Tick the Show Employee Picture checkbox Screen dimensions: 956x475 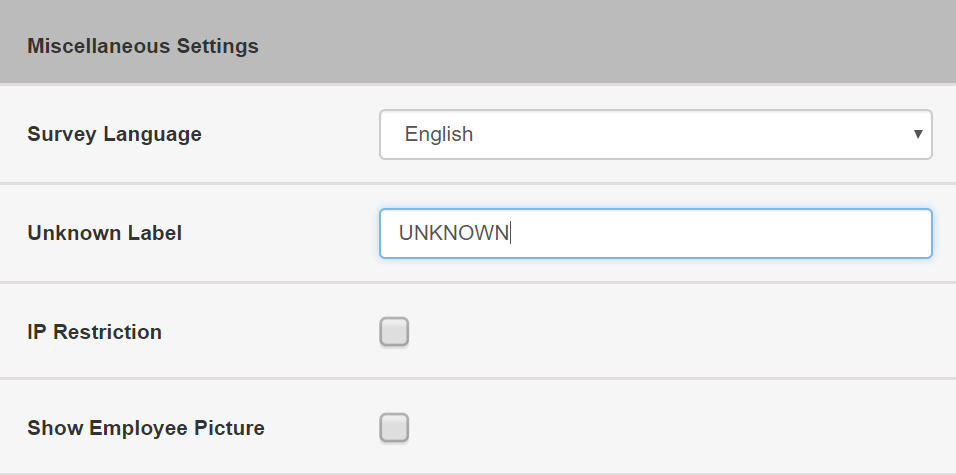(x=394, y=427)
